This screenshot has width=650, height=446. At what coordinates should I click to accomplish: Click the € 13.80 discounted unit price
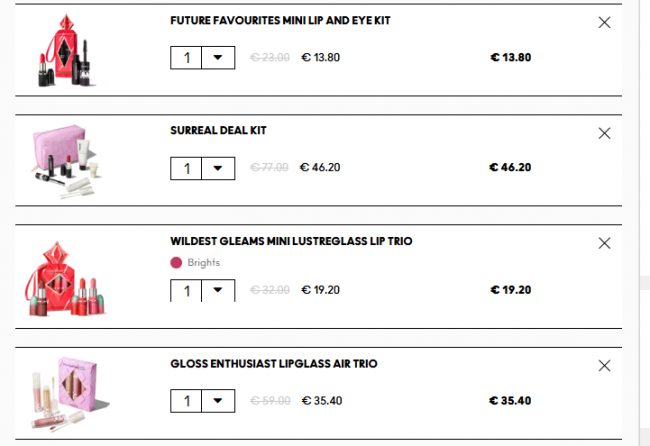coord(320,57)
